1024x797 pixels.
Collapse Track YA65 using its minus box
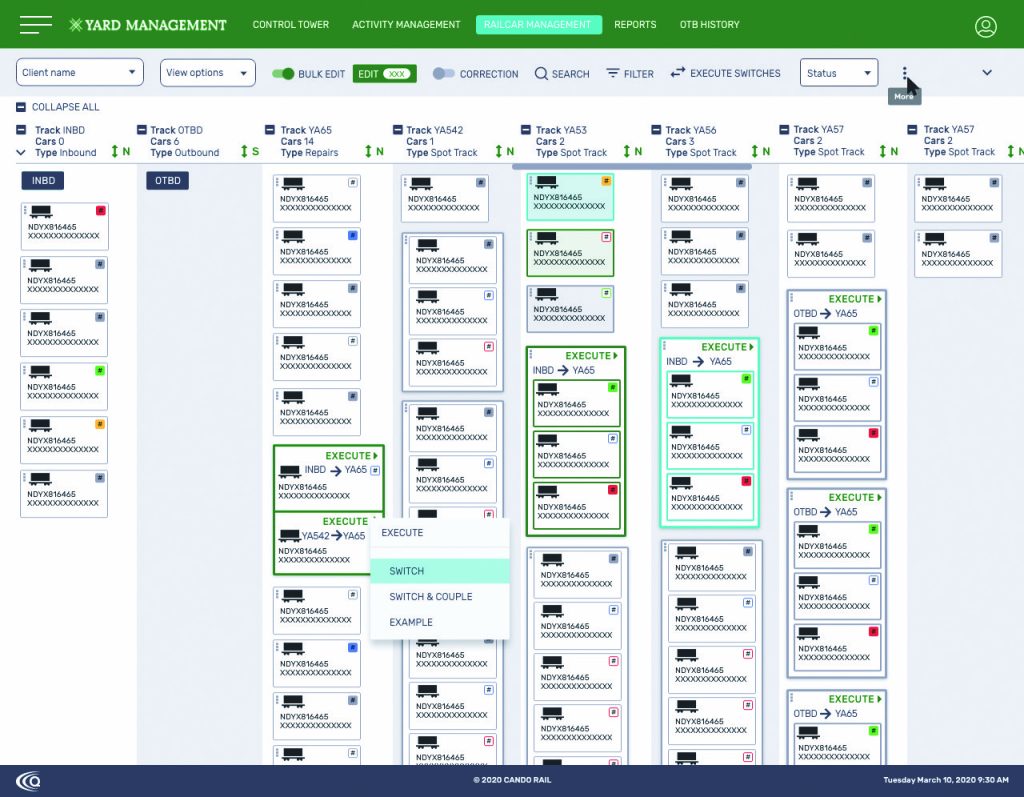pos(271,130)
